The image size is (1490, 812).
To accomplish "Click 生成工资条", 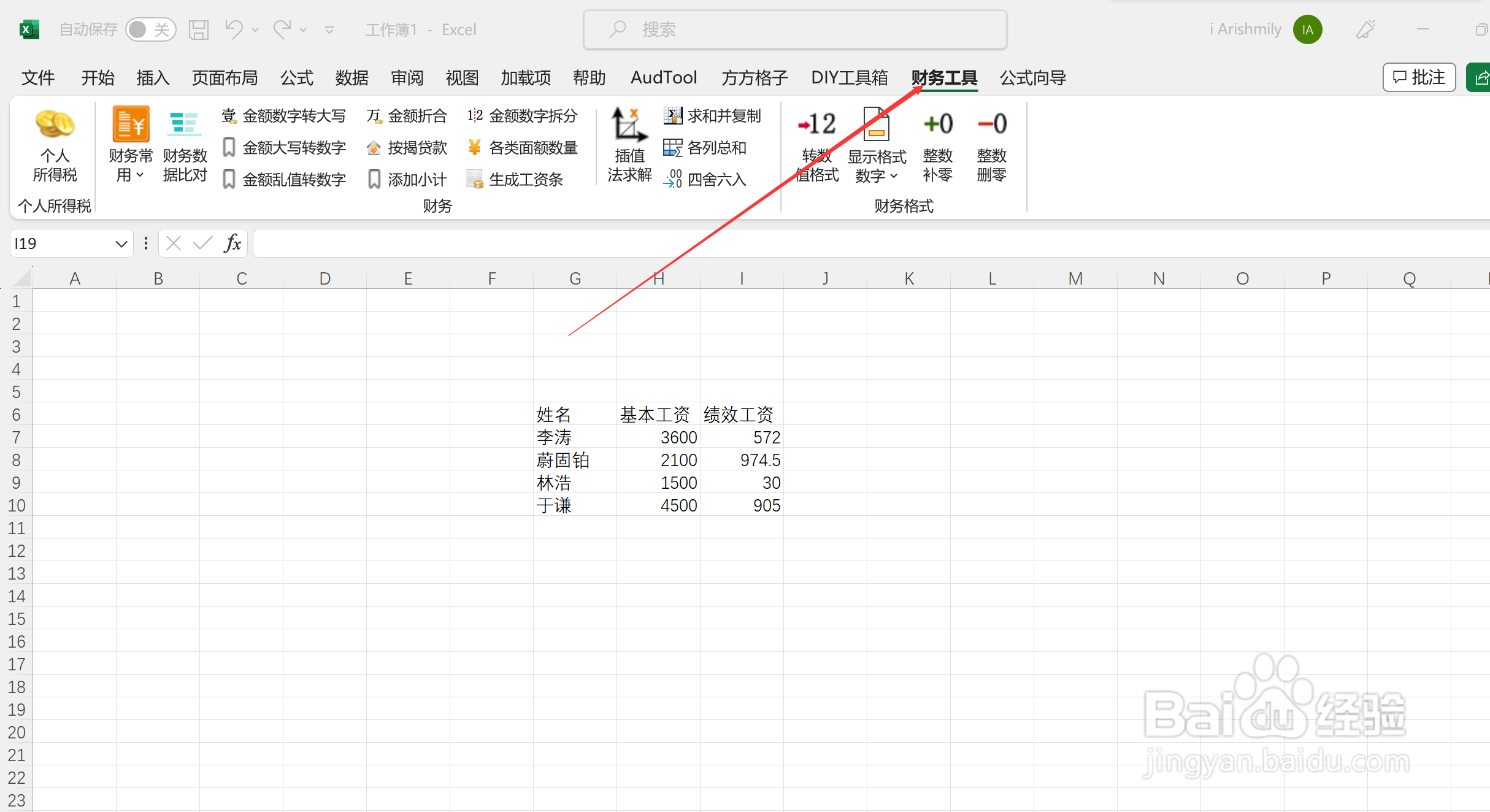I will pyautogui.click(x=515, y=180).
